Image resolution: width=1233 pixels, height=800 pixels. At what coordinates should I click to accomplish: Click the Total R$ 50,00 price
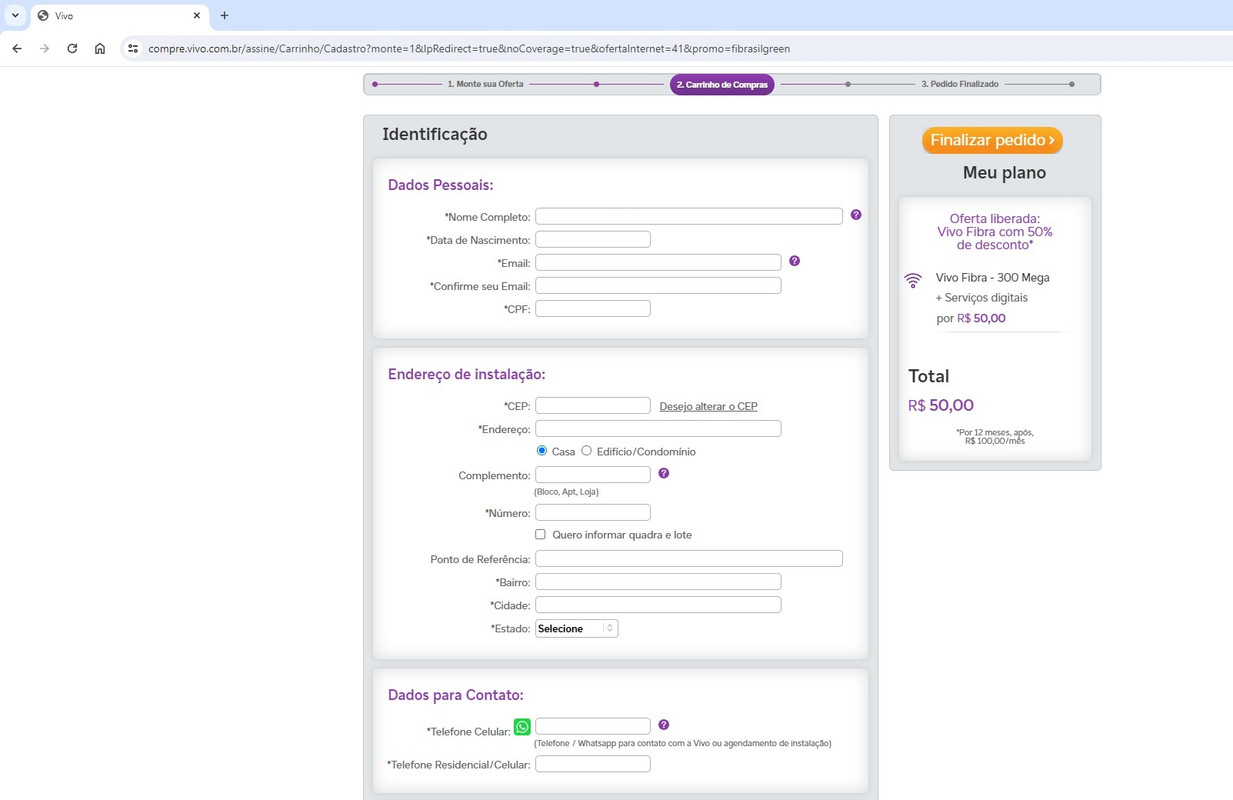click(941, 405)
